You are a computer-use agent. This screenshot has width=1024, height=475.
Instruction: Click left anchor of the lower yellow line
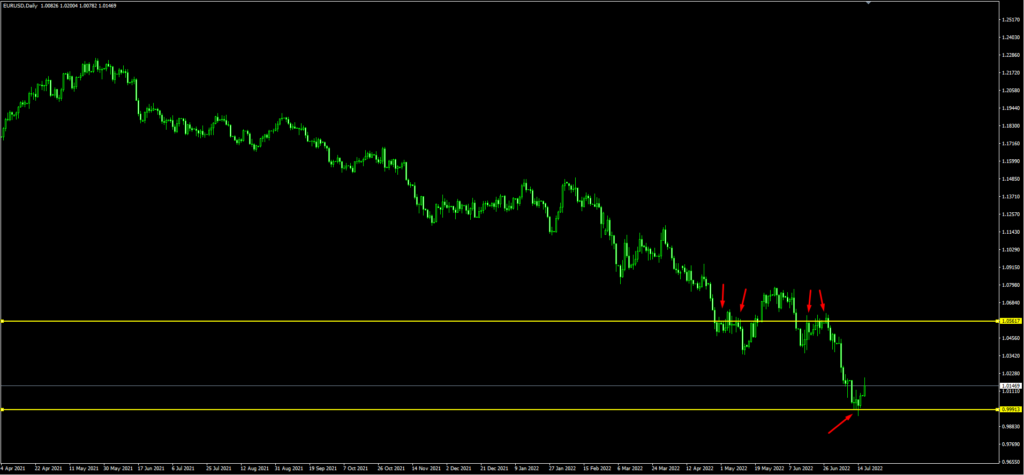point(3,410)
